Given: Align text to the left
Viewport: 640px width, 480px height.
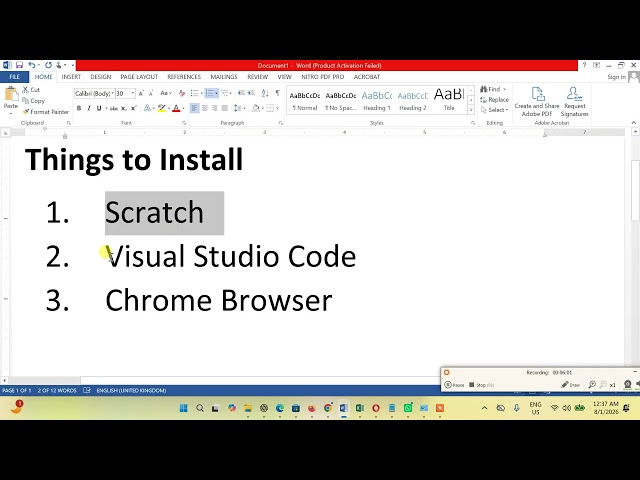Looking at the screenshot, I should click(194, 109).
